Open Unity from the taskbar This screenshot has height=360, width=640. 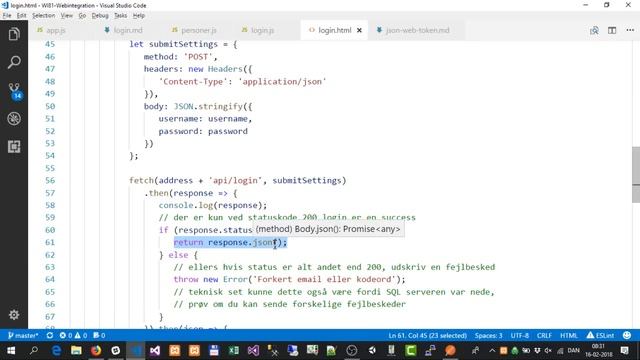[x=372, y=351]
